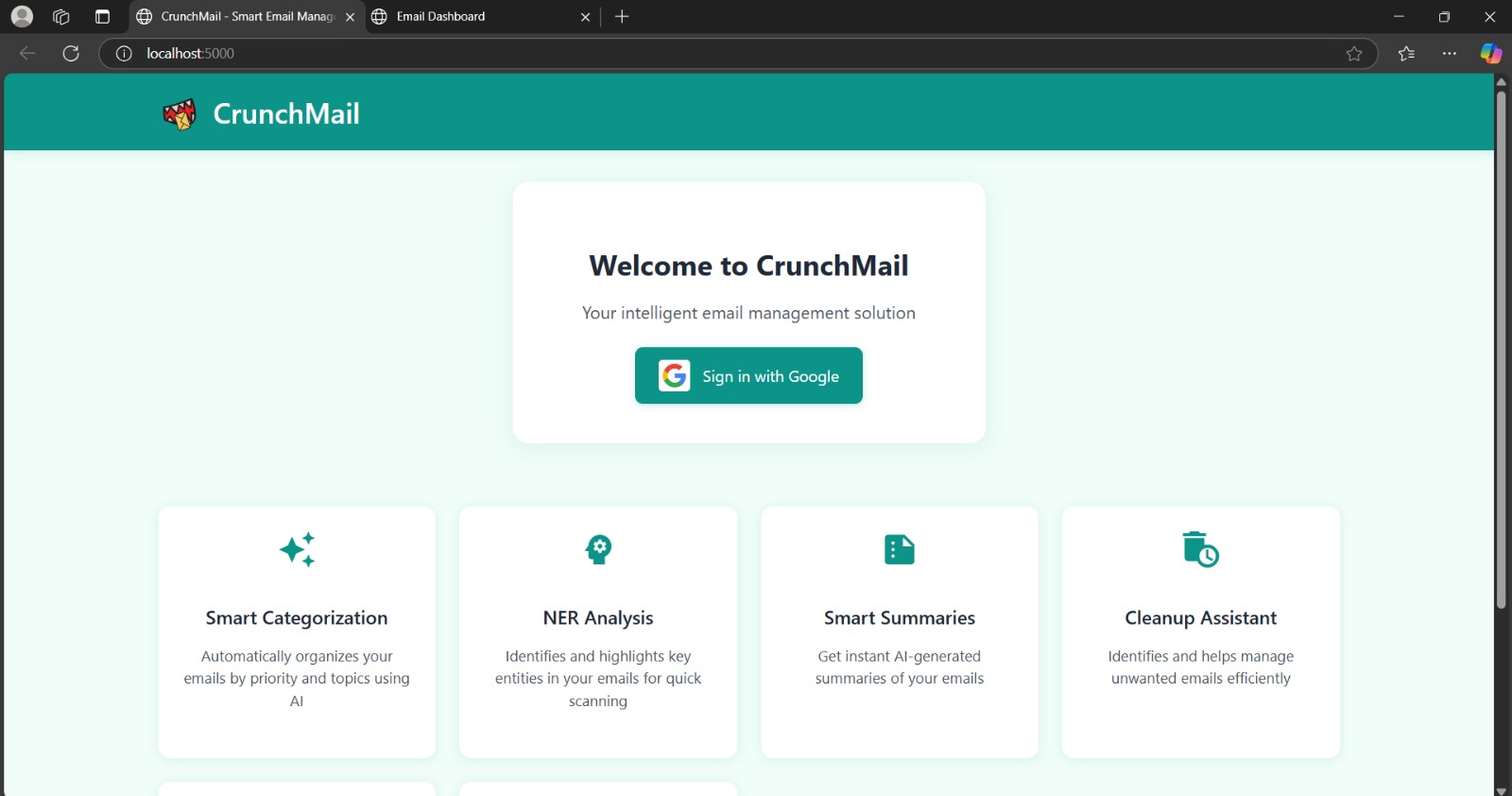Viewport: 1512px width, 796px height.
Task: Open browser Settings and more menu
Action: (1450, 53)
